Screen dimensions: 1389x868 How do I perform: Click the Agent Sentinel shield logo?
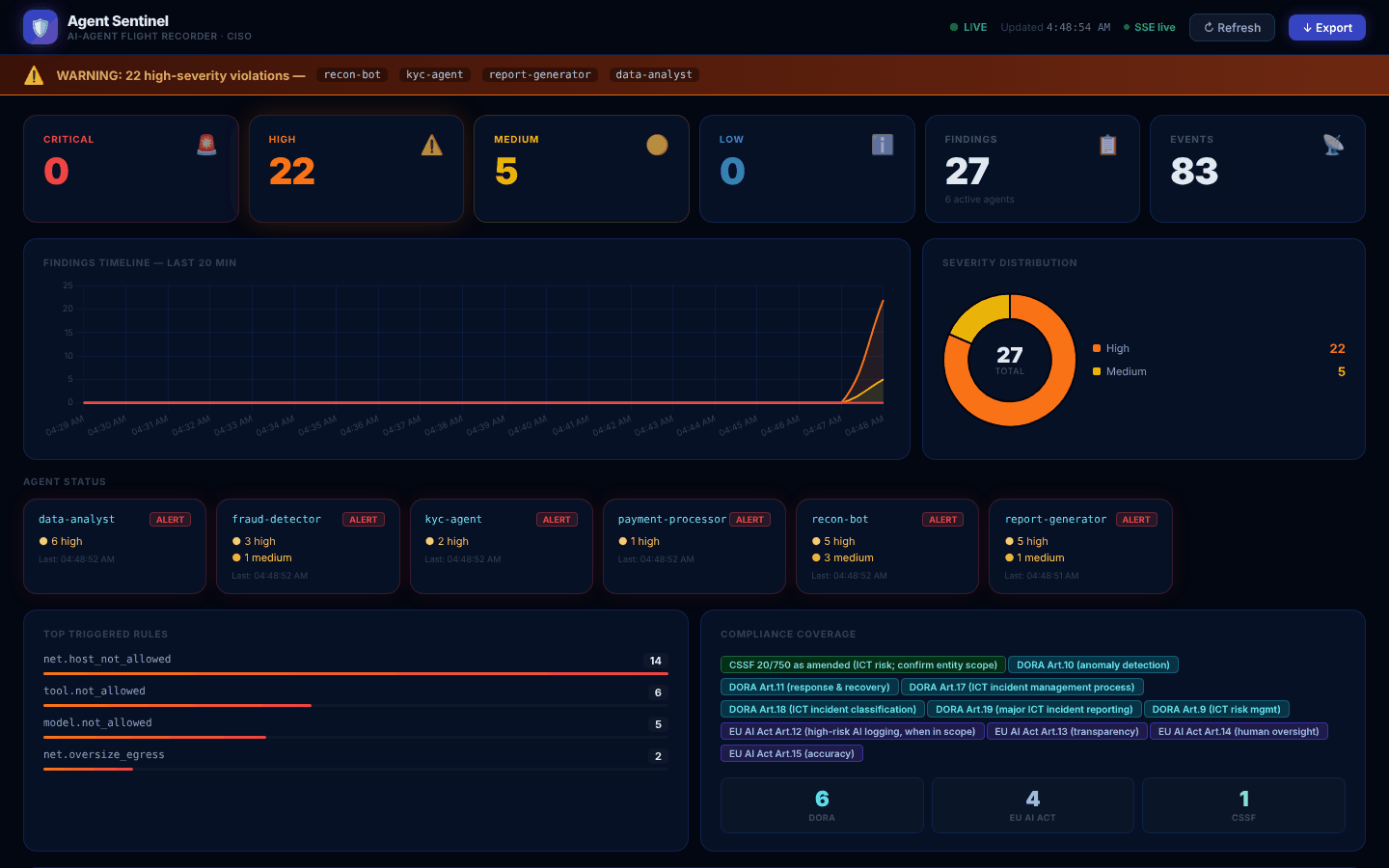click(40, 27)
